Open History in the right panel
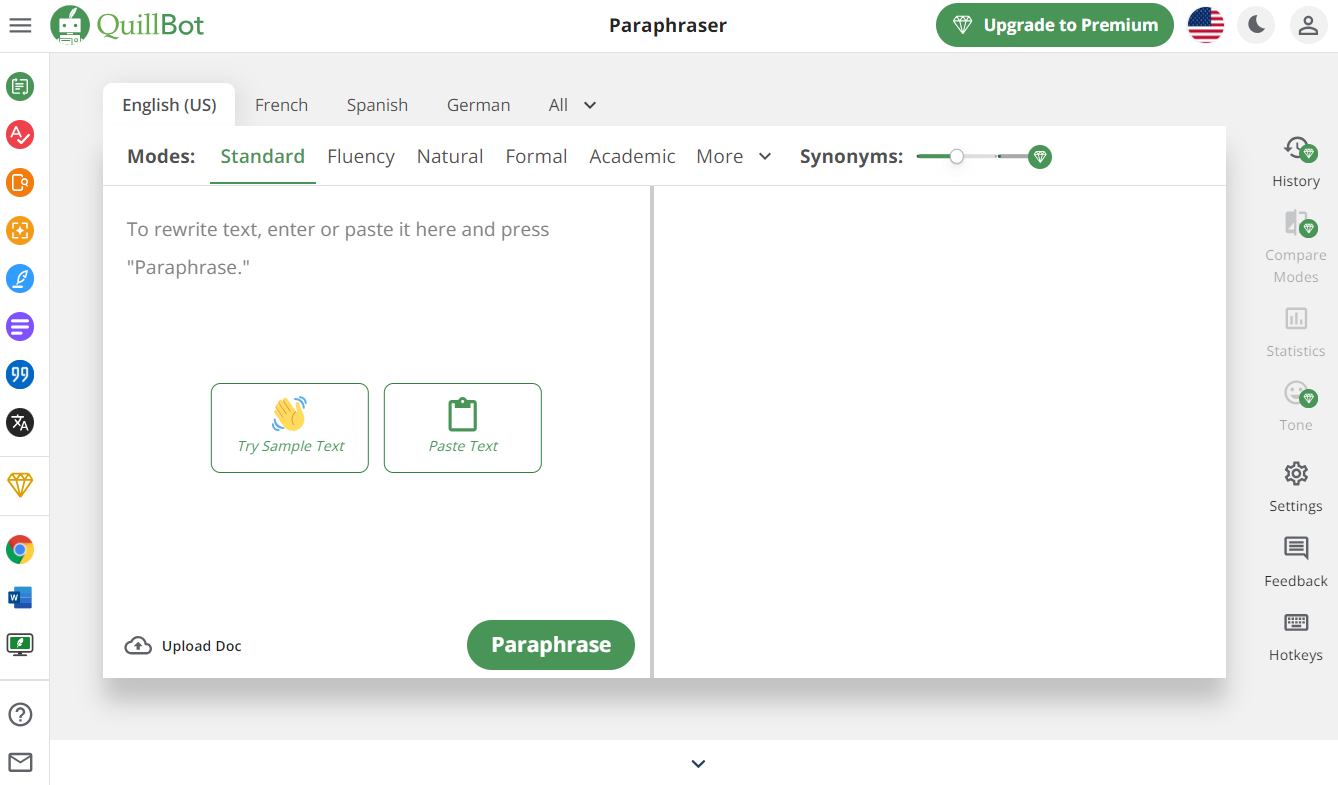This screenshot has height=785, width=1338. point(1296,162)
